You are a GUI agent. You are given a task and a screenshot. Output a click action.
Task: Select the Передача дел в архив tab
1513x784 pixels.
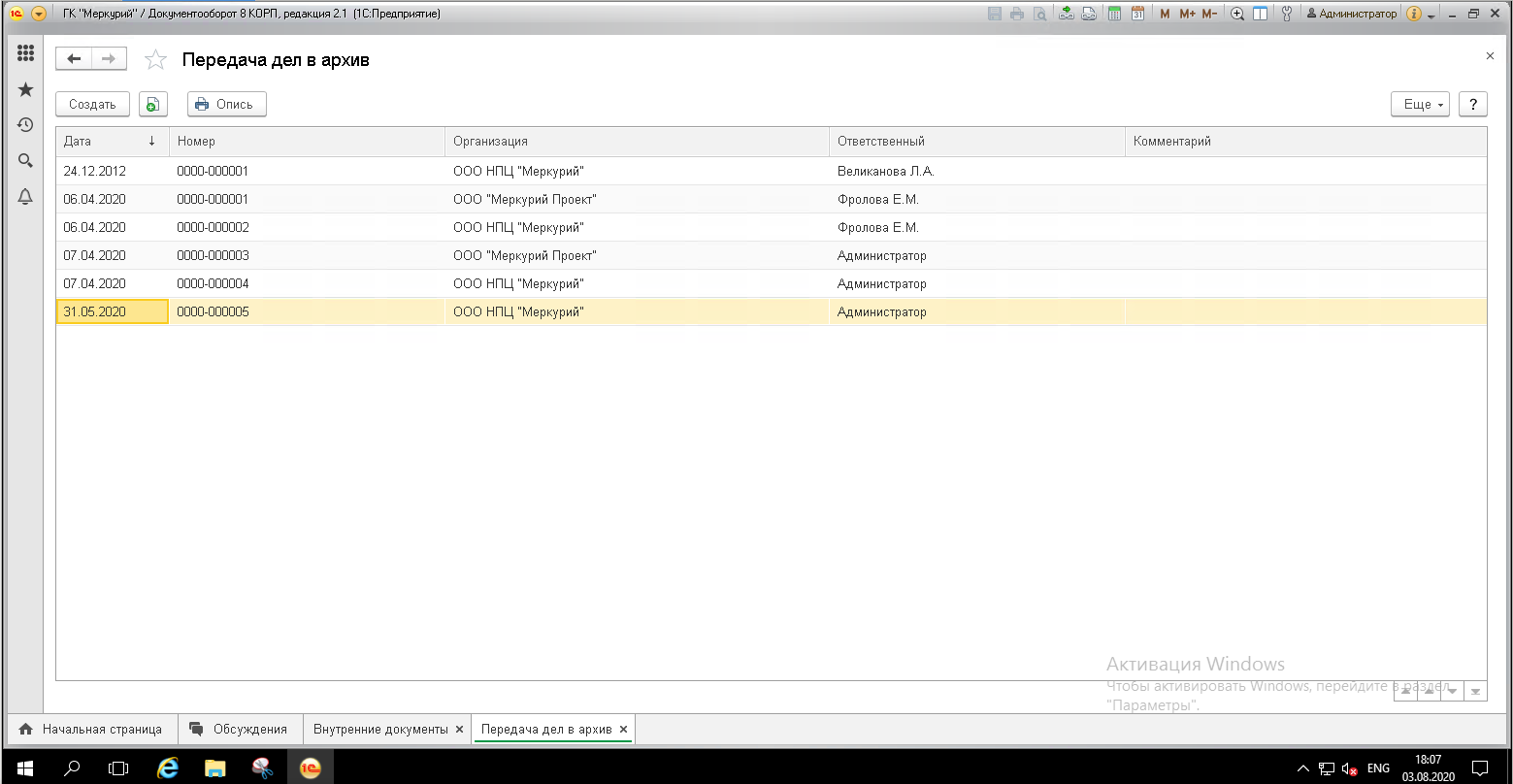click(546, 729)
